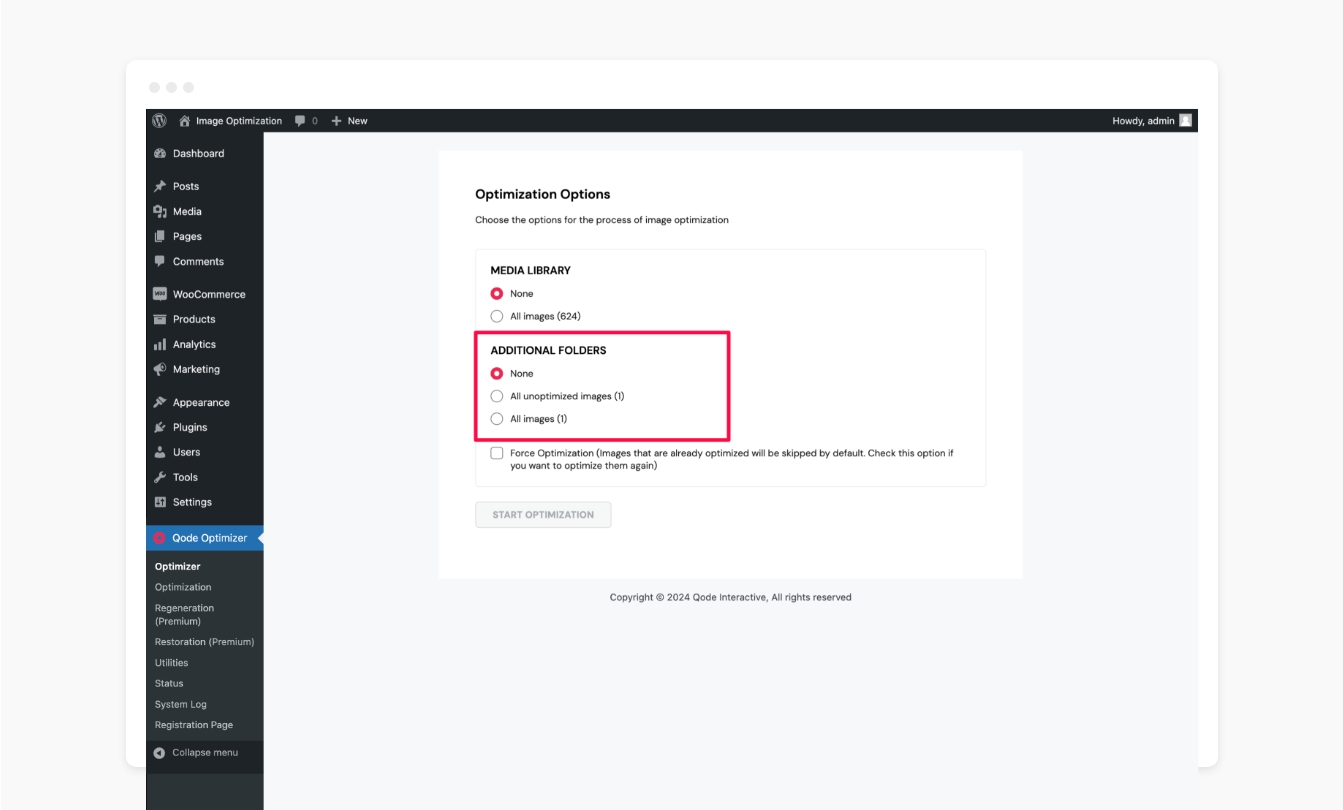
Task: Click the Media icon in sidebar
Action: click(x=159, y=211)
